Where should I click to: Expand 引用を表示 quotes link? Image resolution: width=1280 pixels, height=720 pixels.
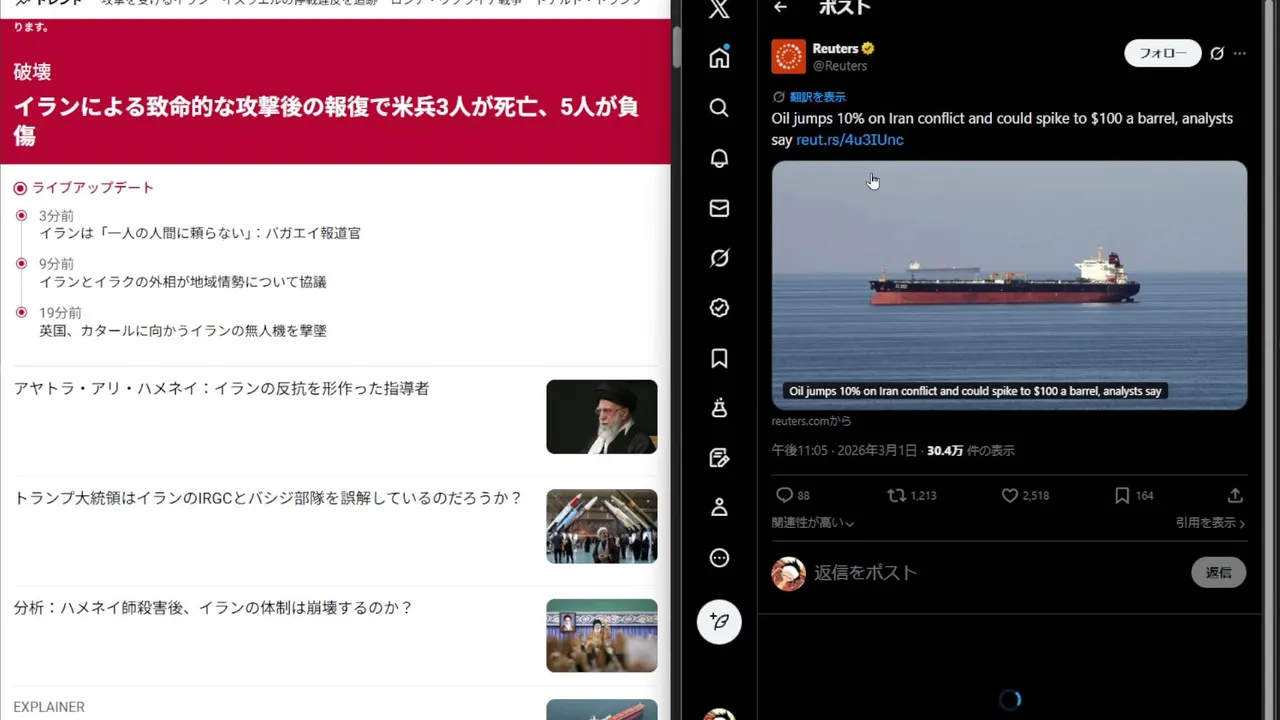(x=1211, y=523)
